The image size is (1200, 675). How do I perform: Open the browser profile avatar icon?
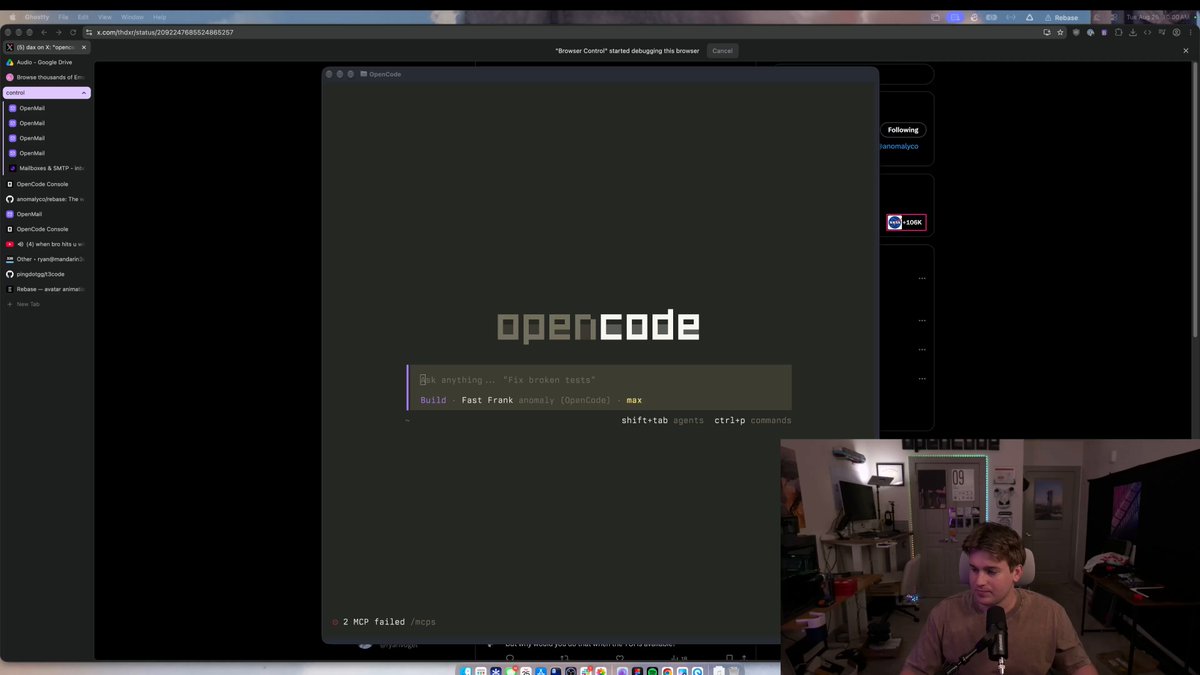[x=1176, y=32]
